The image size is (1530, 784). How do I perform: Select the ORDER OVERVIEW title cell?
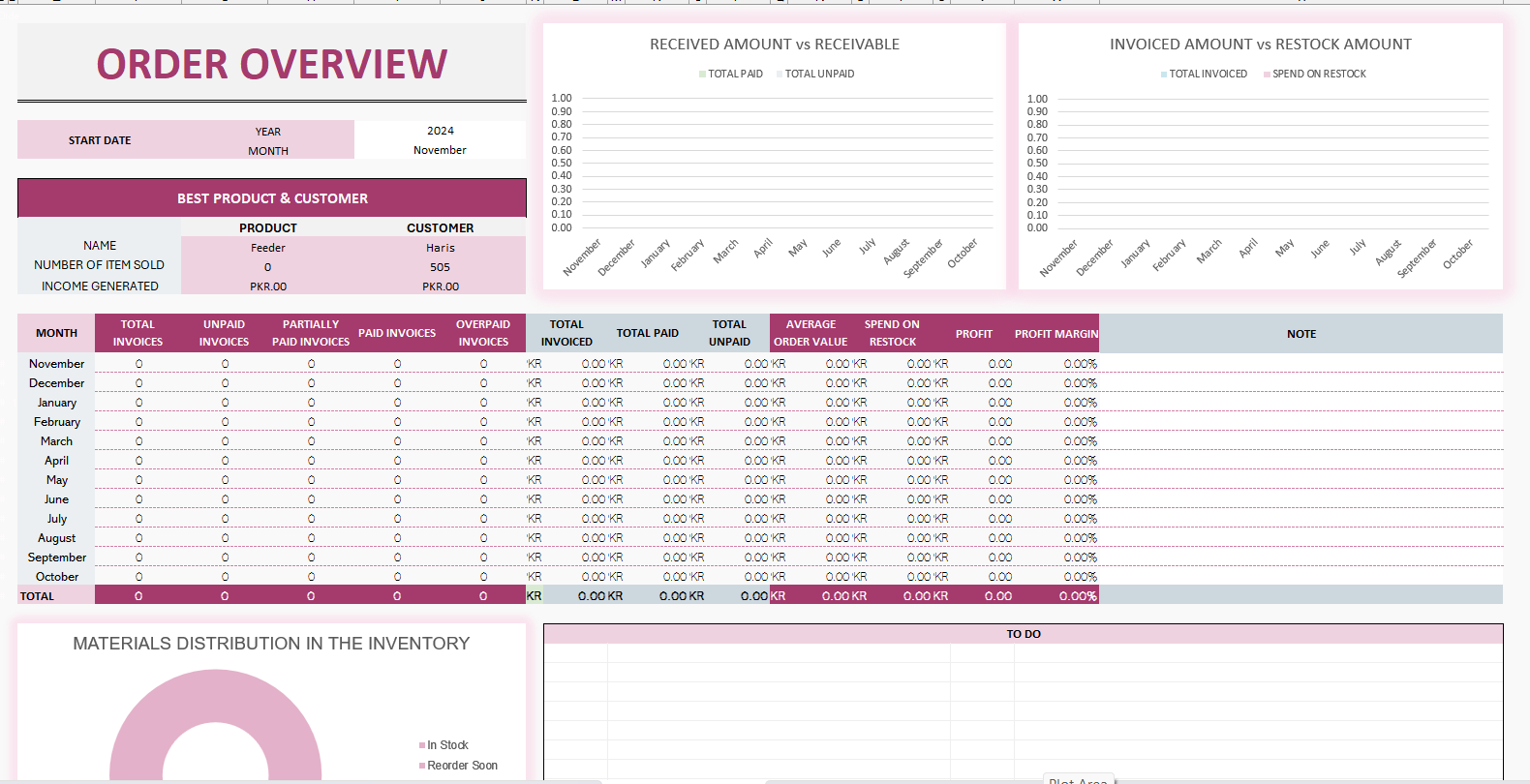tap(271, 64)
